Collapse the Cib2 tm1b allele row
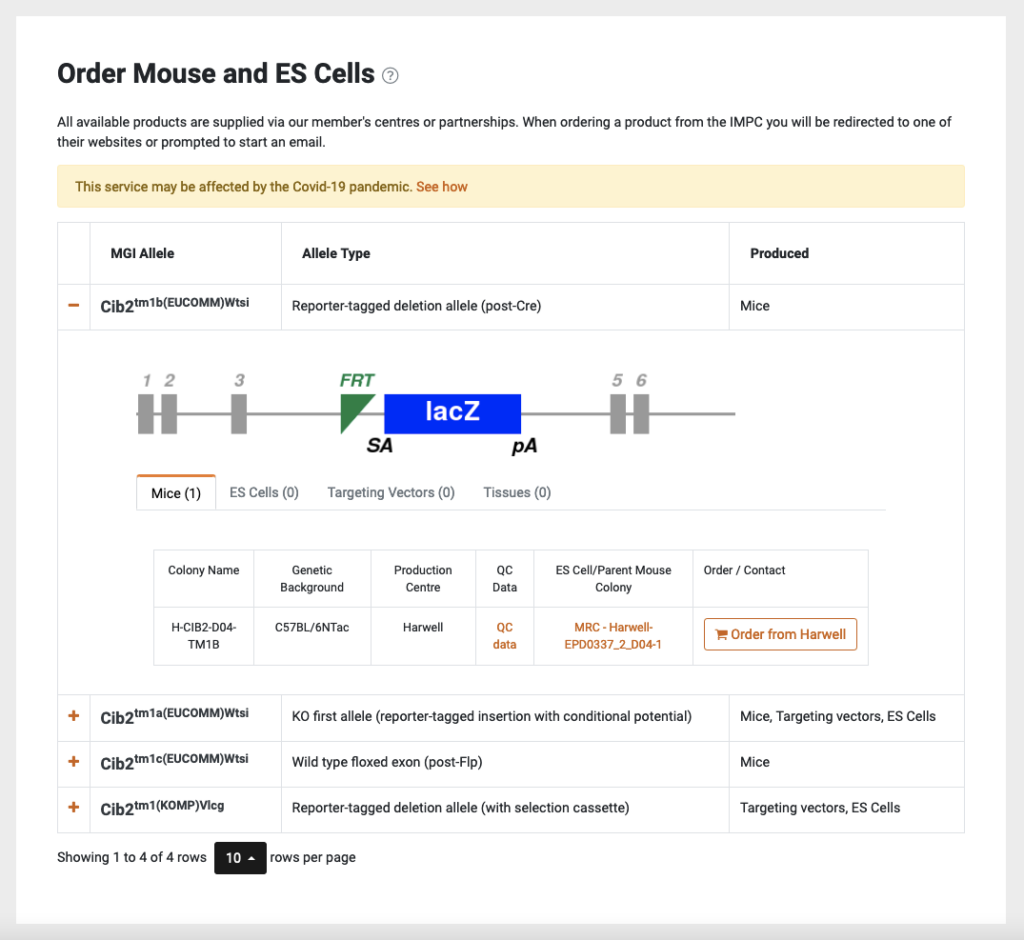 (73, 305)
